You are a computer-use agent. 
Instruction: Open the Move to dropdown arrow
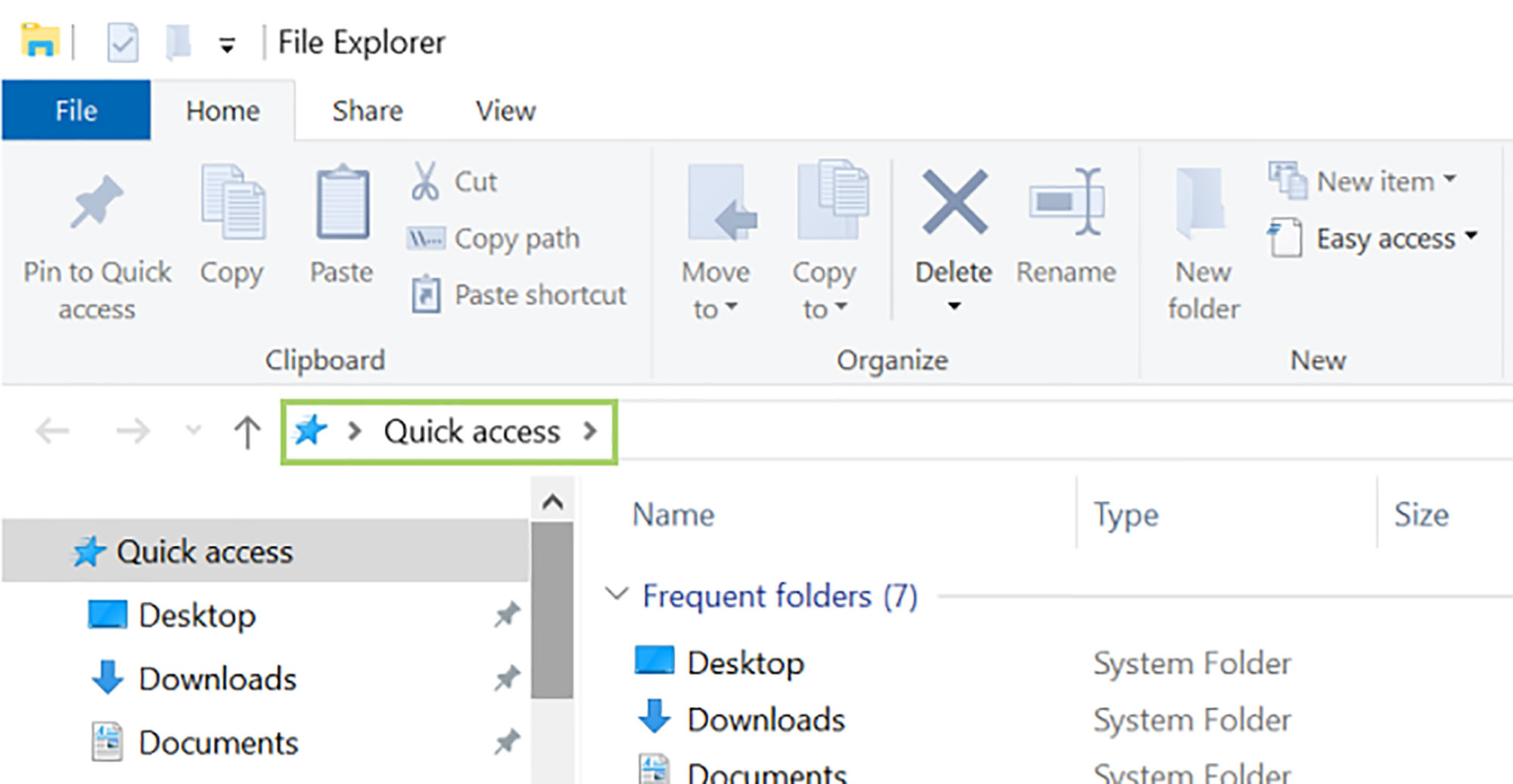tap(731, 307)
